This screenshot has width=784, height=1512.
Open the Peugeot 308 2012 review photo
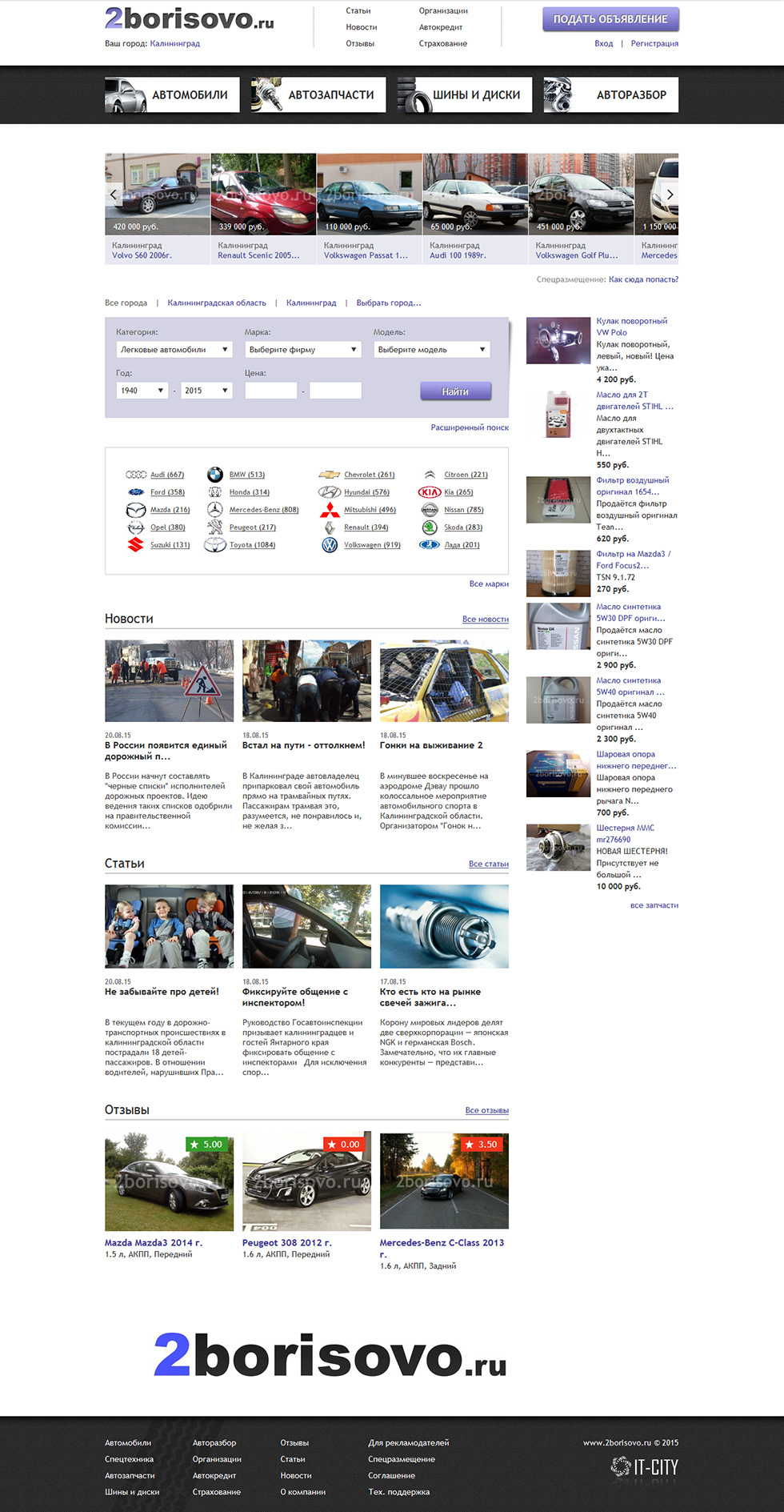click(306, 1181)
